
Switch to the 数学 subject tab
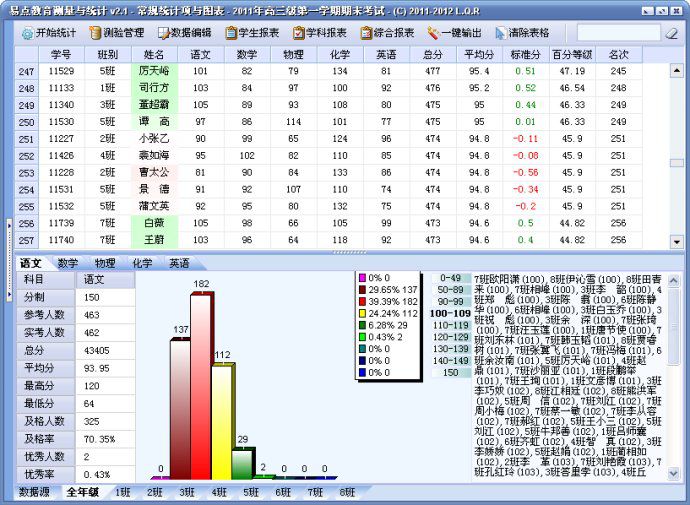[x=68, y=263]
